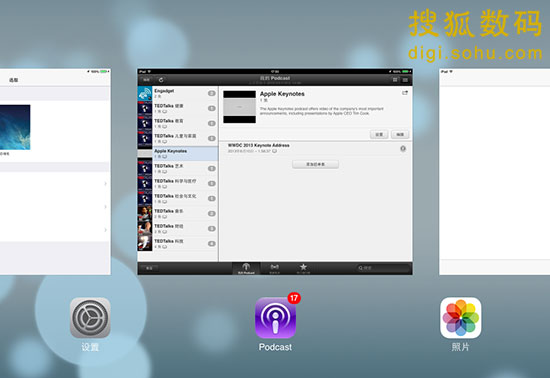Switch to the Photos app preview card
The height and width of the screenshot is (378, 550).
coord(495,172)
